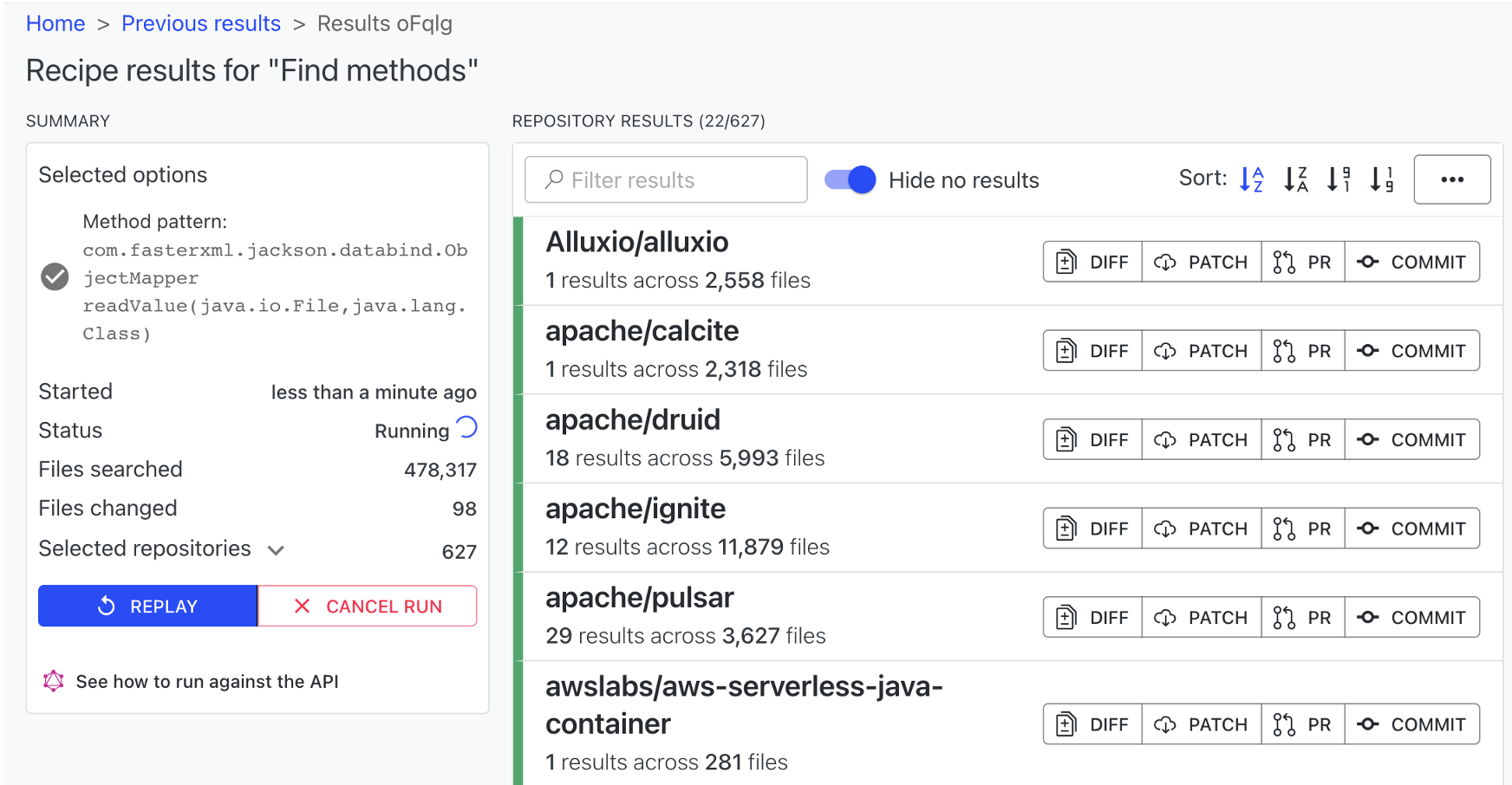Go to Home in the breadcrumb

[x=55, y=23]
